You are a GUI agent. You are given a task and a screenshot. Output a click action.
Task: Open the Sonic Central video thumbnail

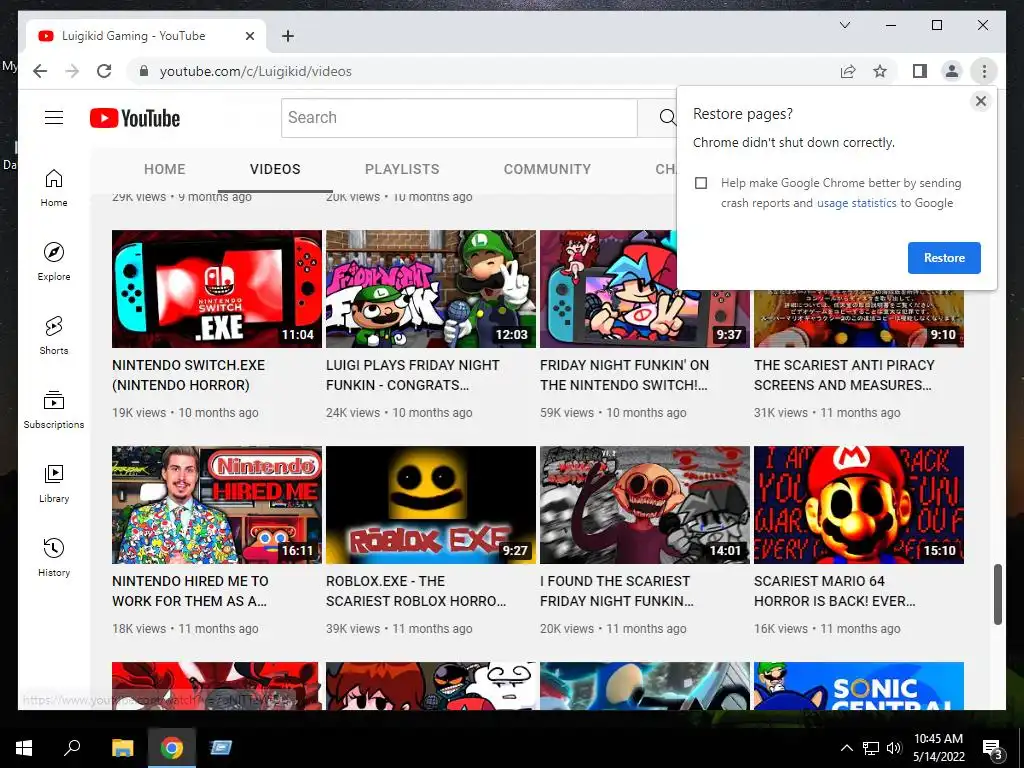(859, 686)
